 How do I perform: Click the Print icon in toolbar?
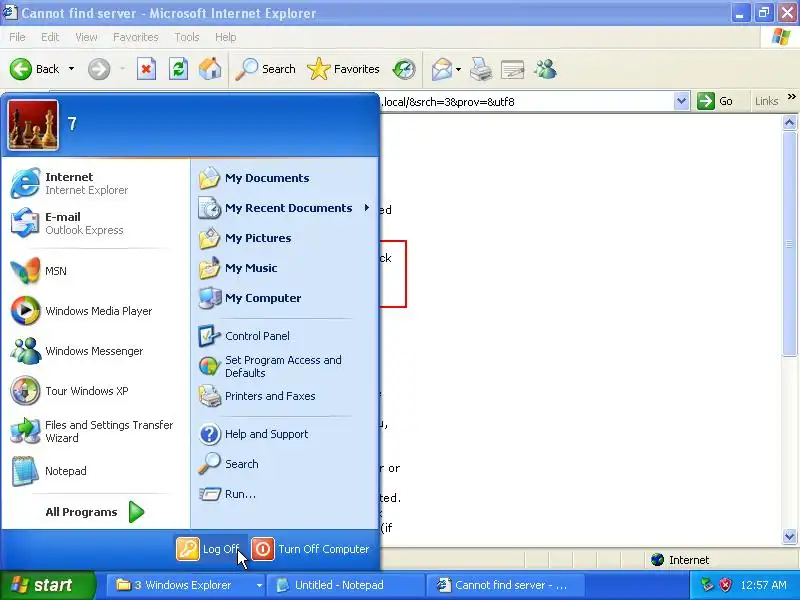(481, 69)
